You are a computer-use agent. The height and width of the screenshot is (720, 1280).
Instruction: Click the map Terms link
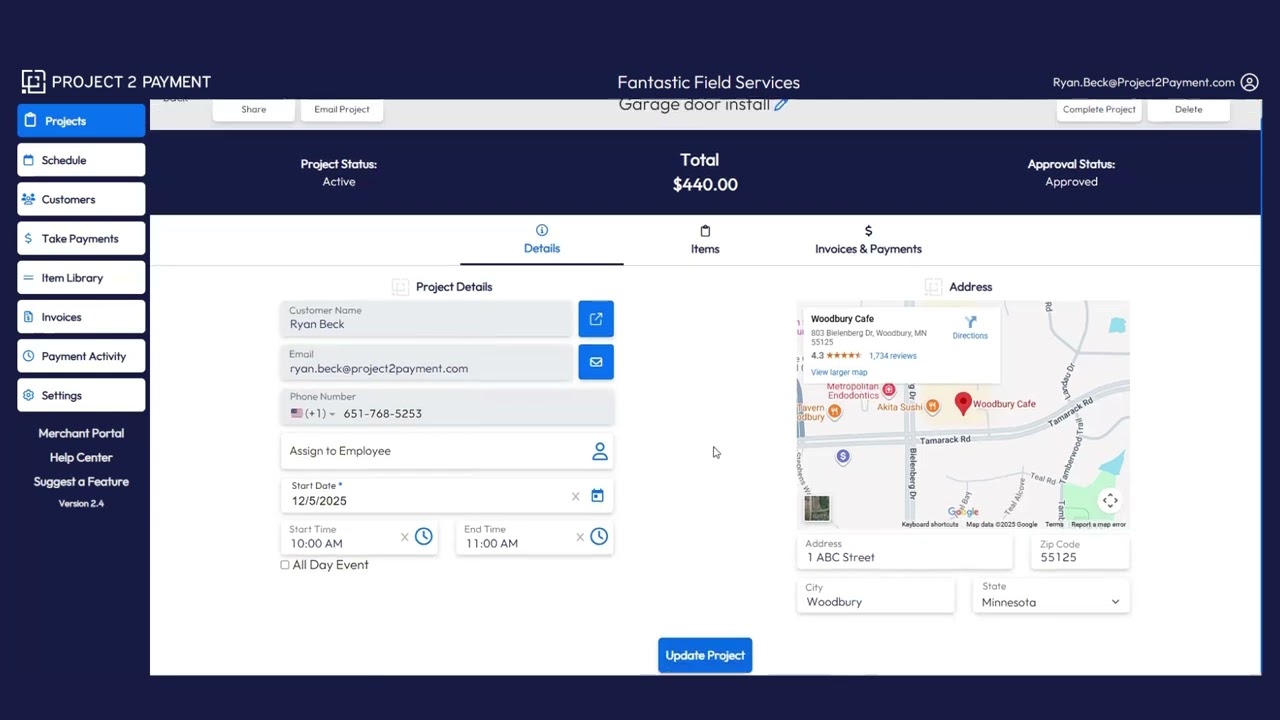(x=1054, y=524)
